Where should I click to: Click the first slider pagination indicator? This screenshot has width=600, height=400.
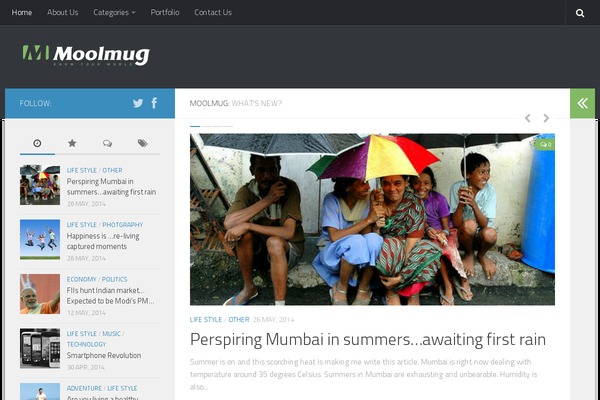click(x=195, y=126)
